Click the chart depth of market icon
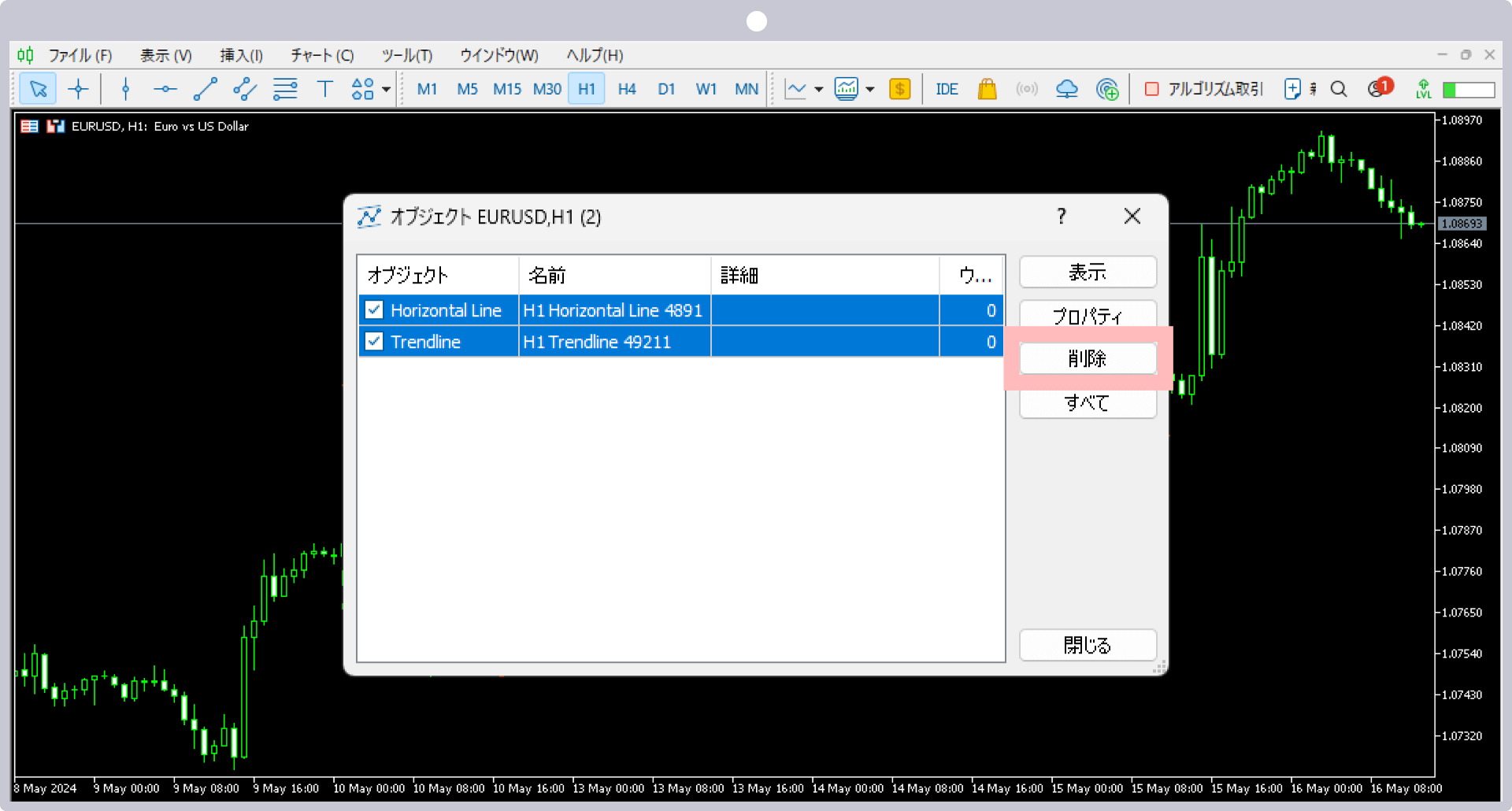This screenshot has width=1512, height=811. pos(30,126)
